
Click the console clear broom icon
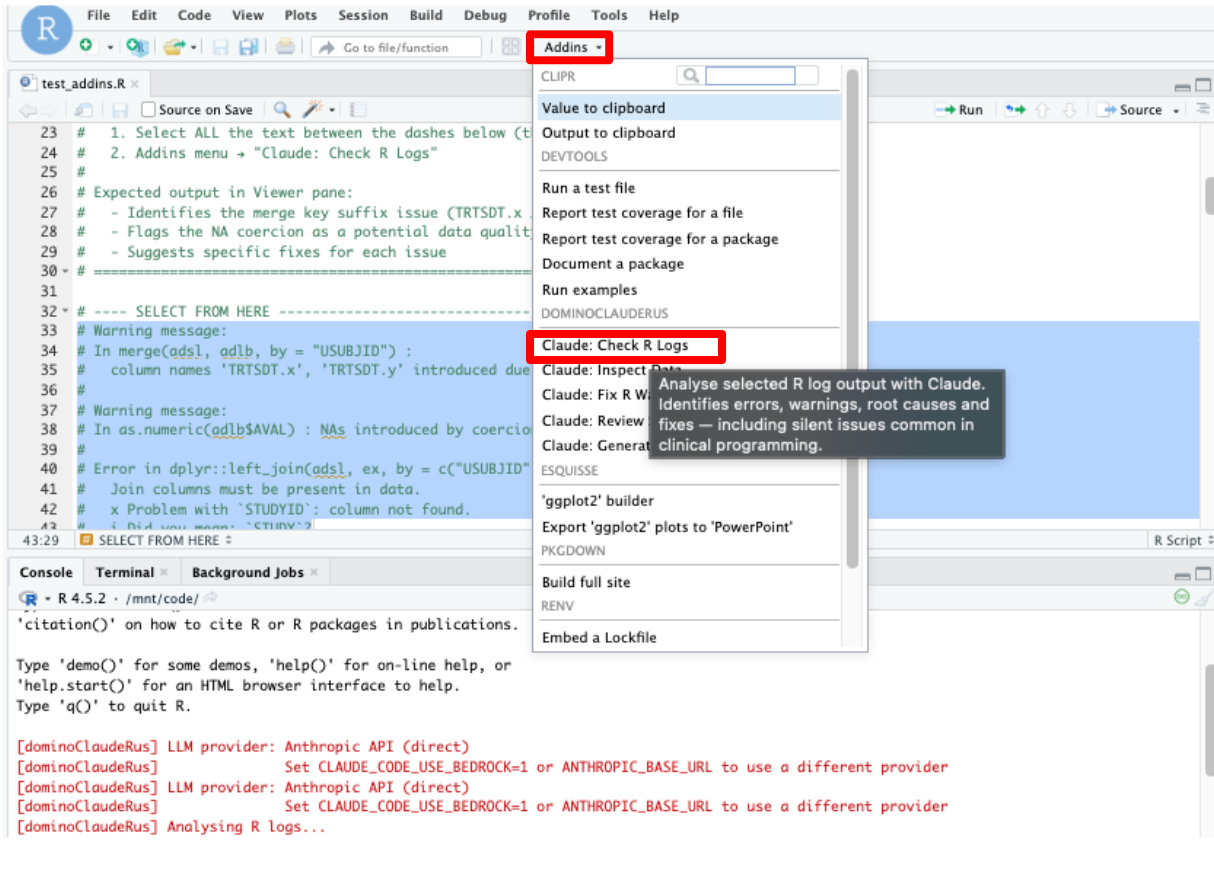point(1203,598)
